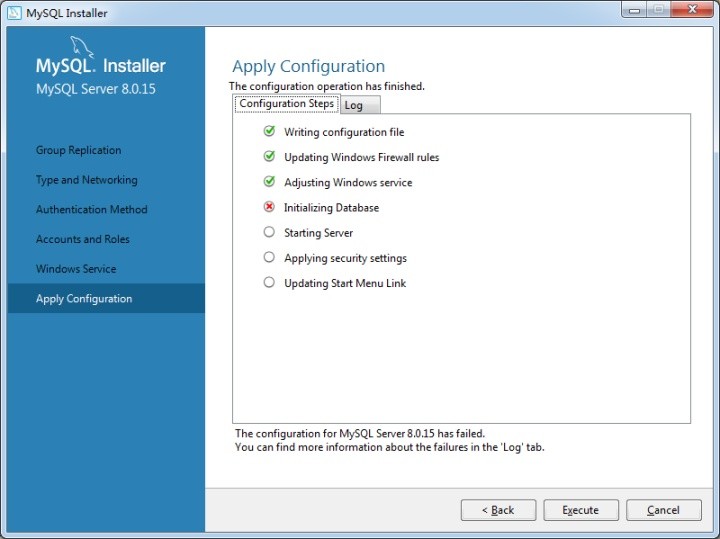Click the Execute button
The image size is (720, 539).
click(581, 510)
